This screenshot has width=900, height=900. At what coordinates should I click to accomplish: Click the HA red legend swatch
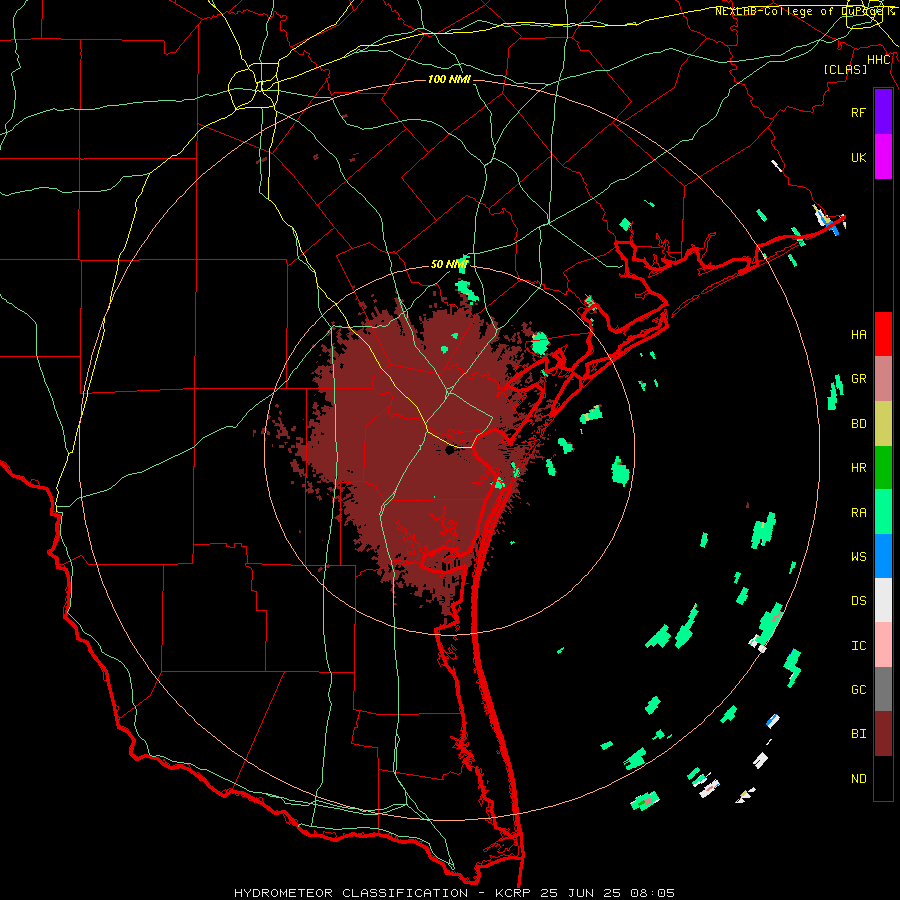[x=883, y=334]
